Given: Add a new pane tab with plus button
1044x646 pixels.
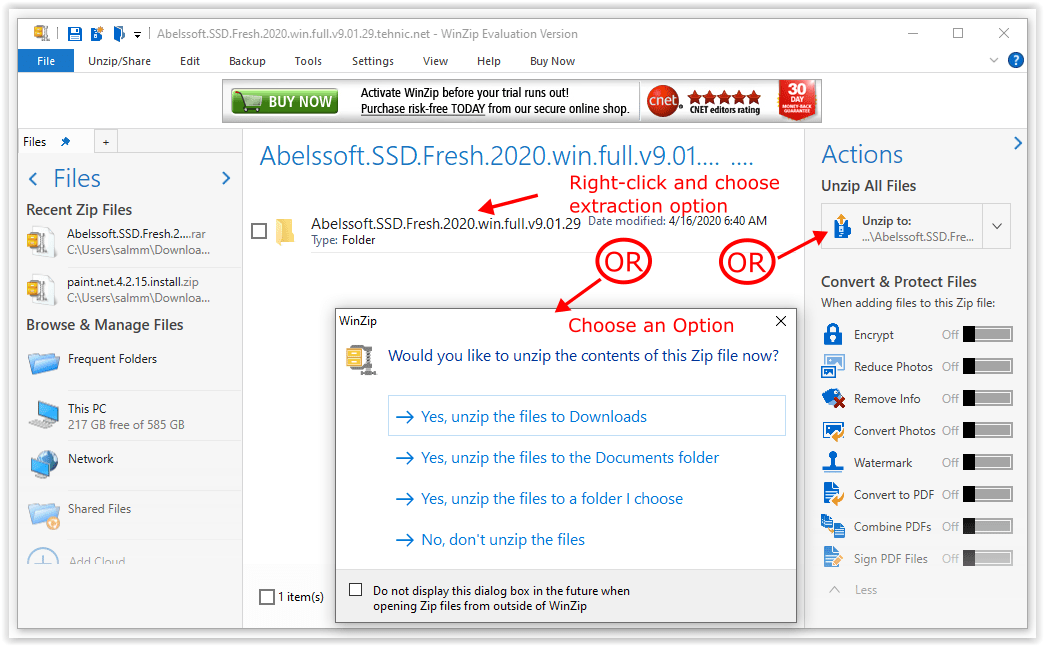Looking at the screenshot, I should (x=106, y=142).
